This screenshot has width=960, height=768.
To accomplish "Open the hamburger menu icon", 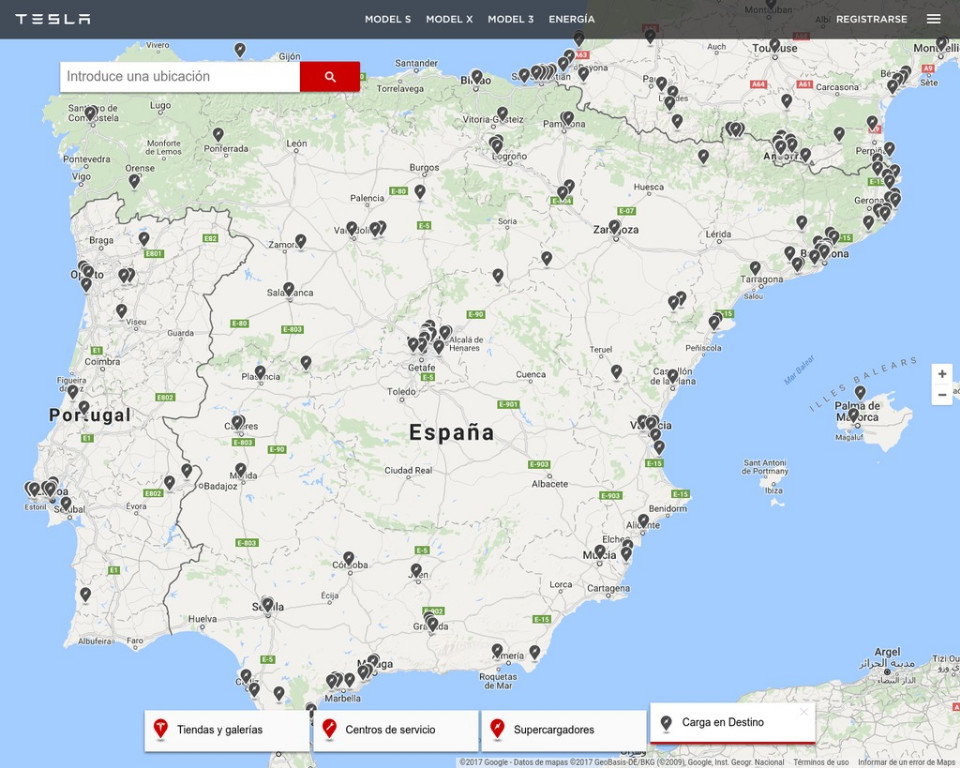I will pos(933,19).
